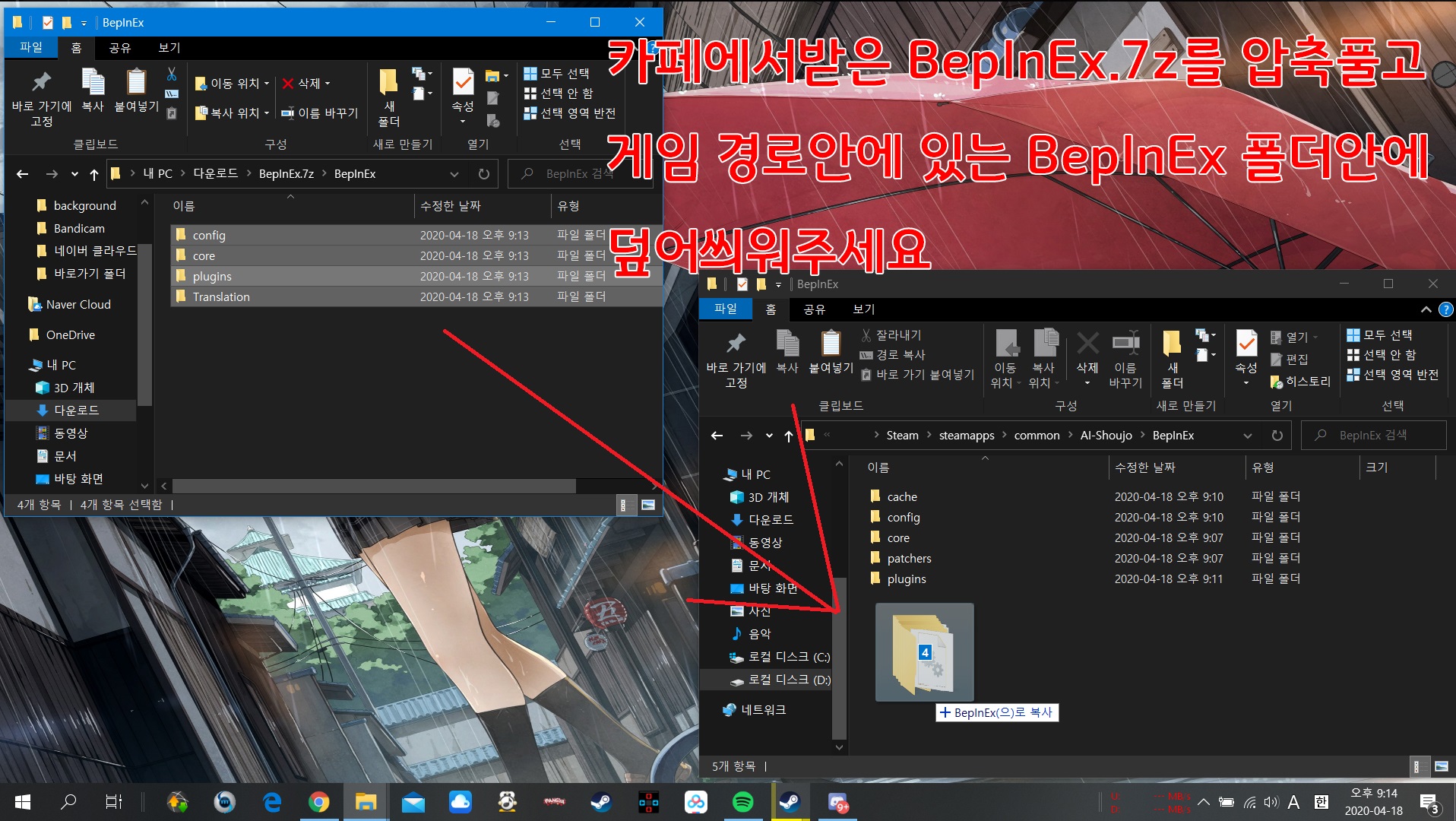Select 로컬 디스크 (C:) in AI-Shoujo window tree
The width and height of the screenshot is (1456, 821).
(x=780, y=657)
